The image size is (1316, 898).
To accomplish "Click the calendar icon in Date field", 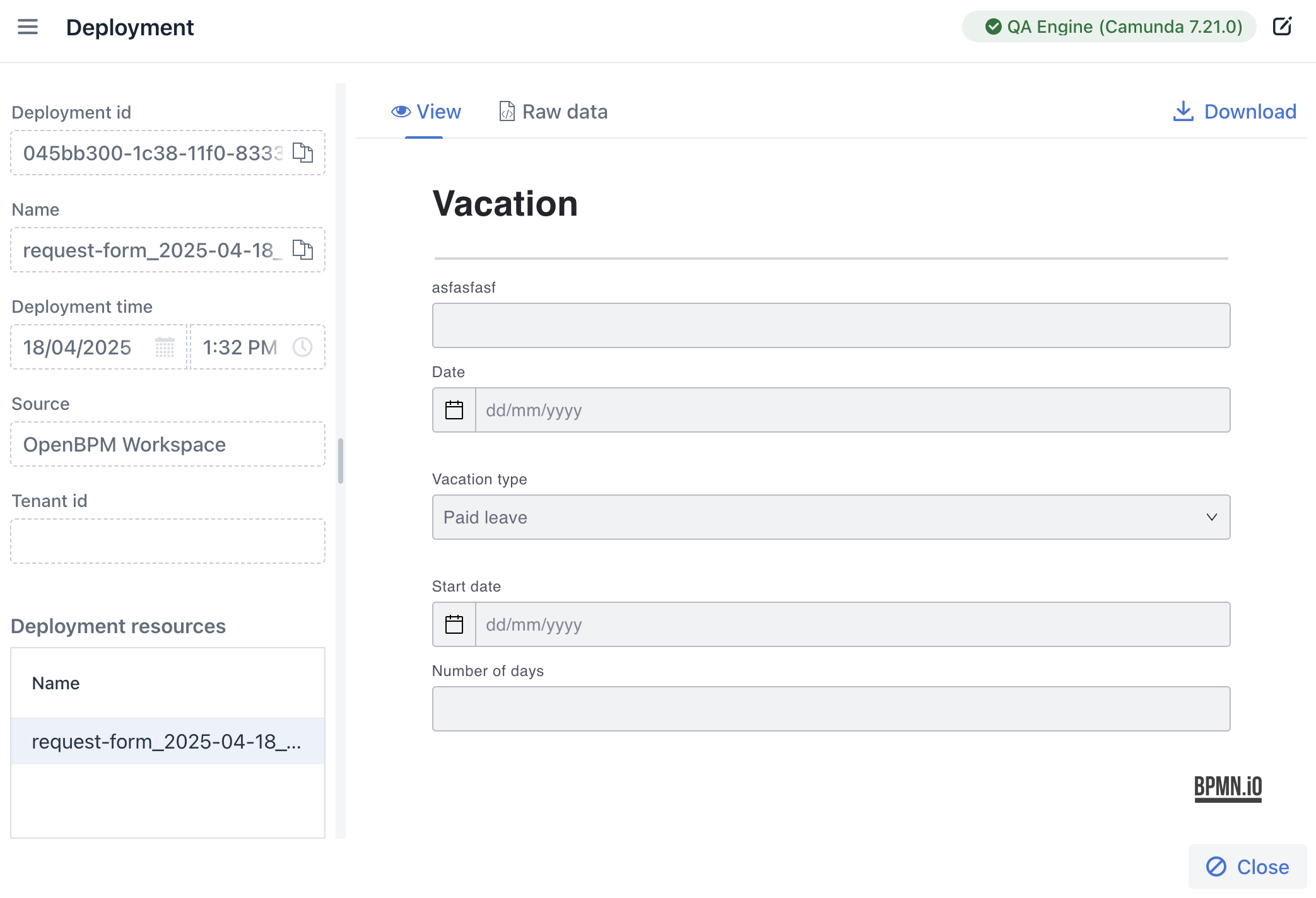I will pos(454,410).
